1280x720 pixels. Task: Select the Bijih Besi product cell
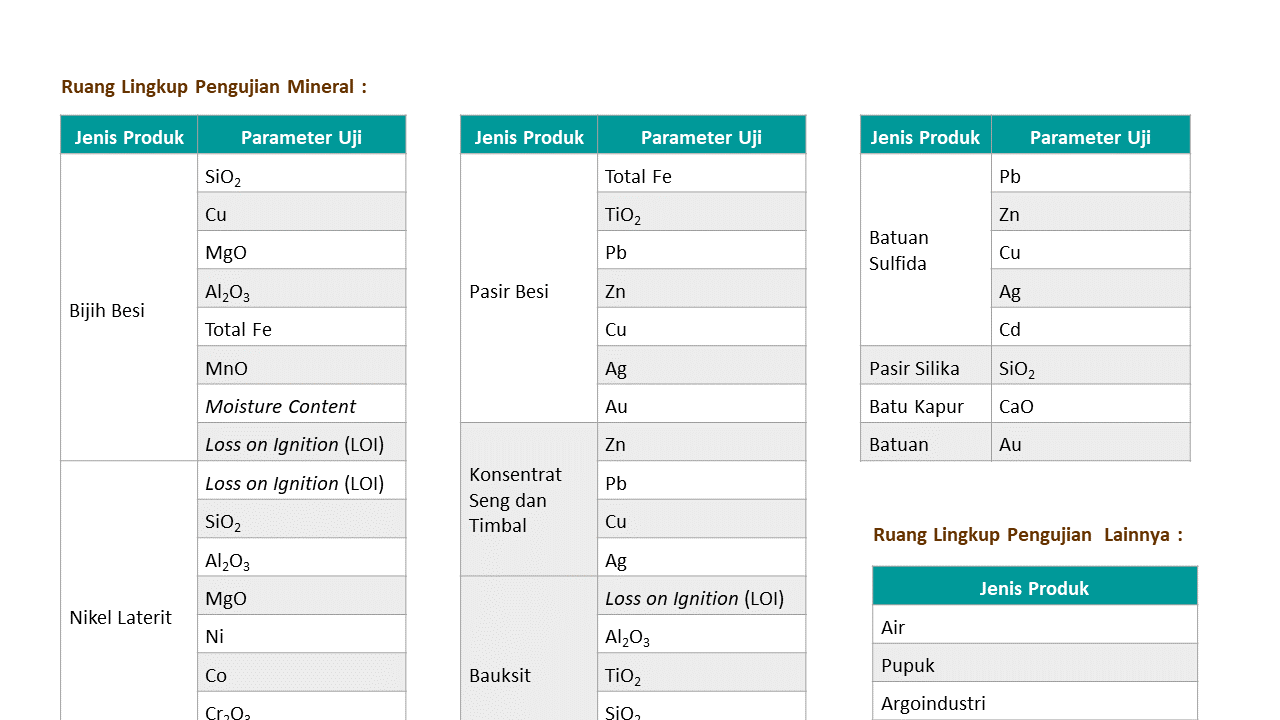[x=129, y=310]
